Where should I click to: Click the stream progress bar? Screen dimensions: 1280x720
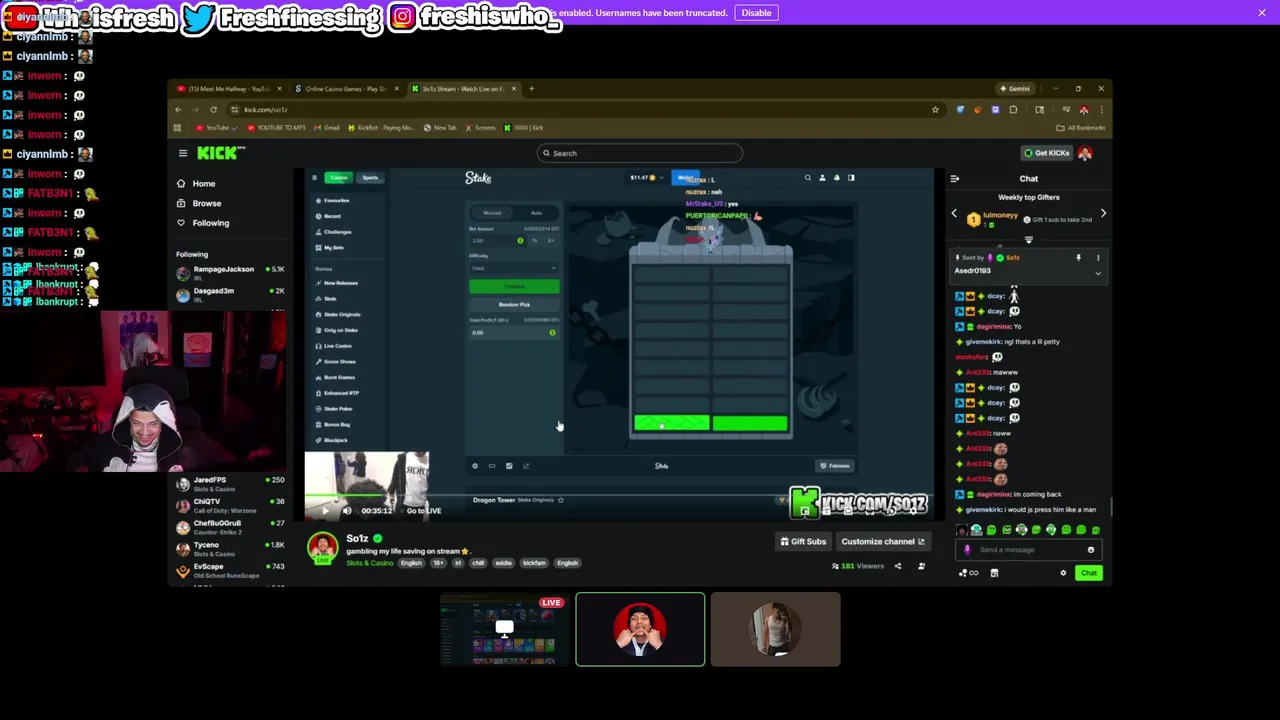click(620, 495)
